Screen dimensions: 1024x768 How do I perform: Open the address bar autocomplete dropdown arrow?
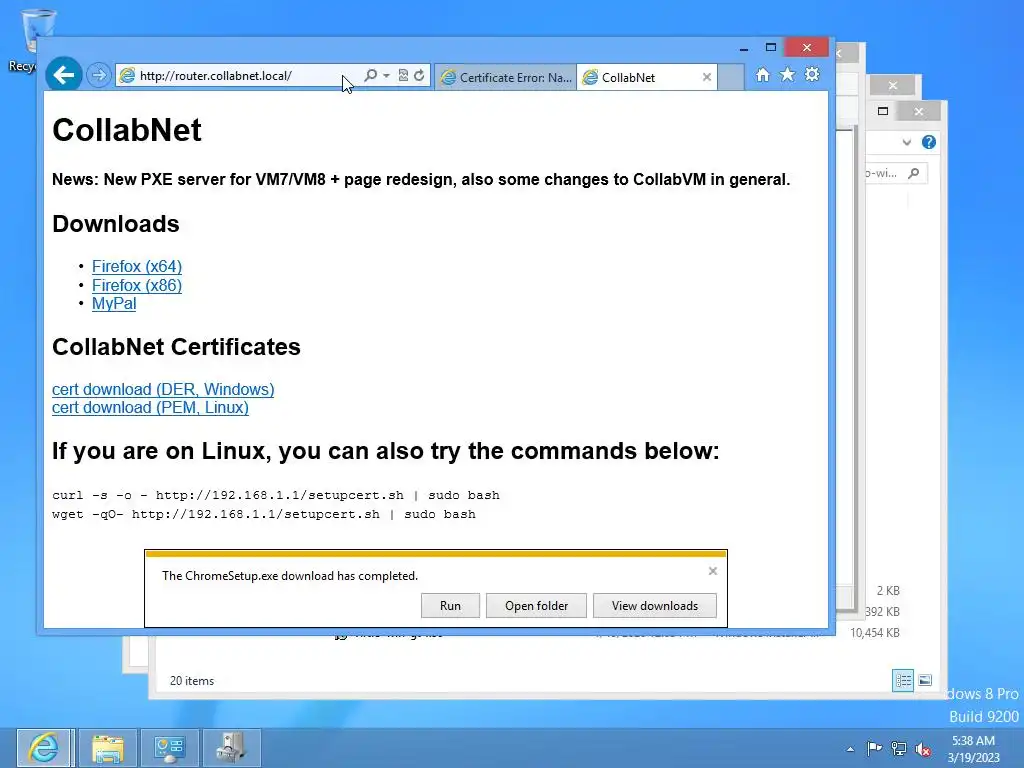[x=386, y=76]
